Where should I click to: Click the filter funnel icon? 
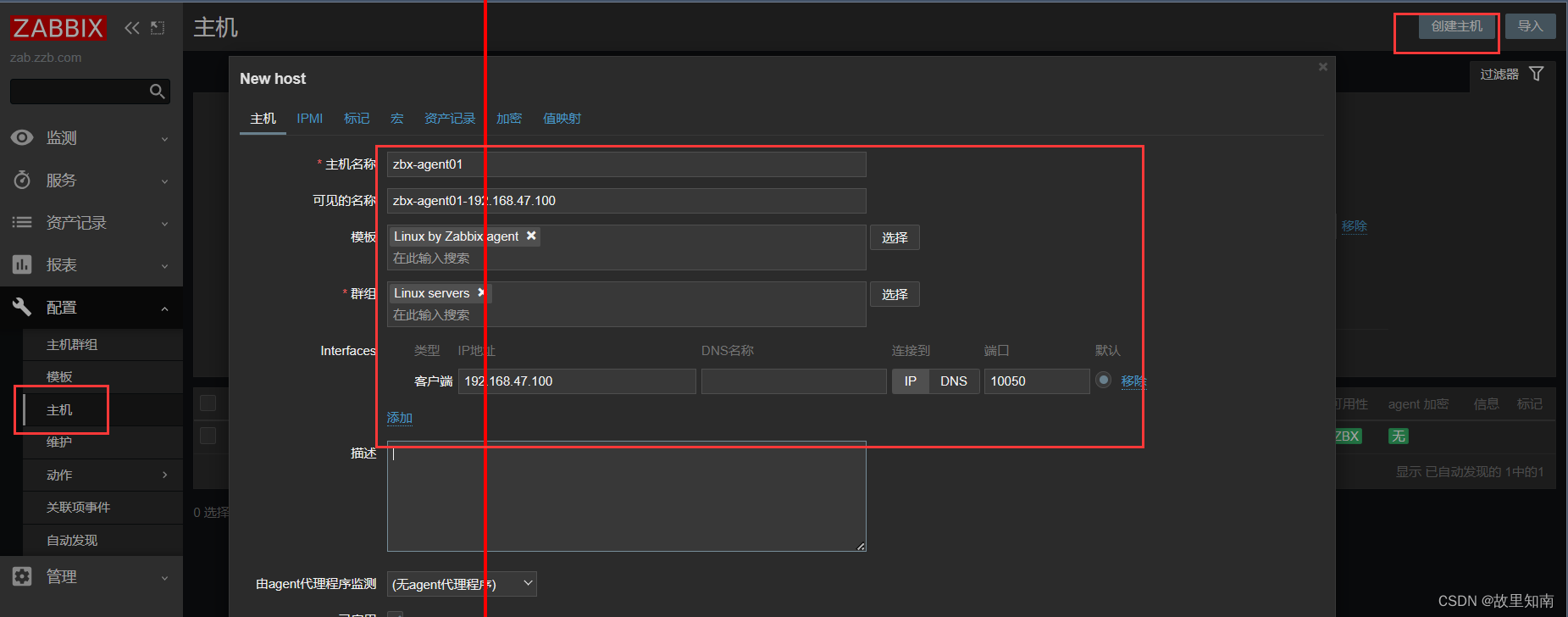(x=1537, y=74)
